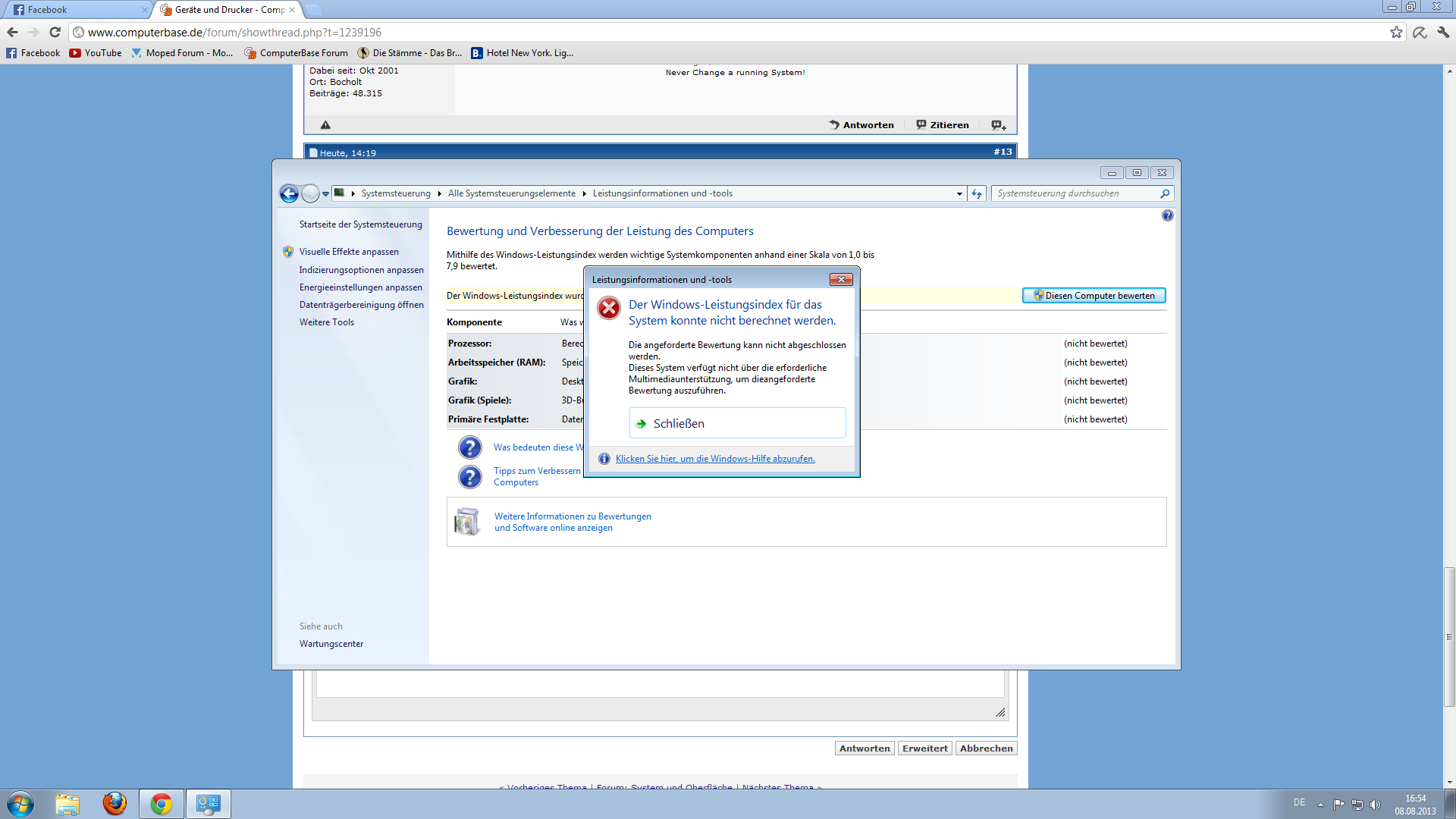Click the report post warning triangle icon
1456x819 pixels.
click(x=325, y=125)
